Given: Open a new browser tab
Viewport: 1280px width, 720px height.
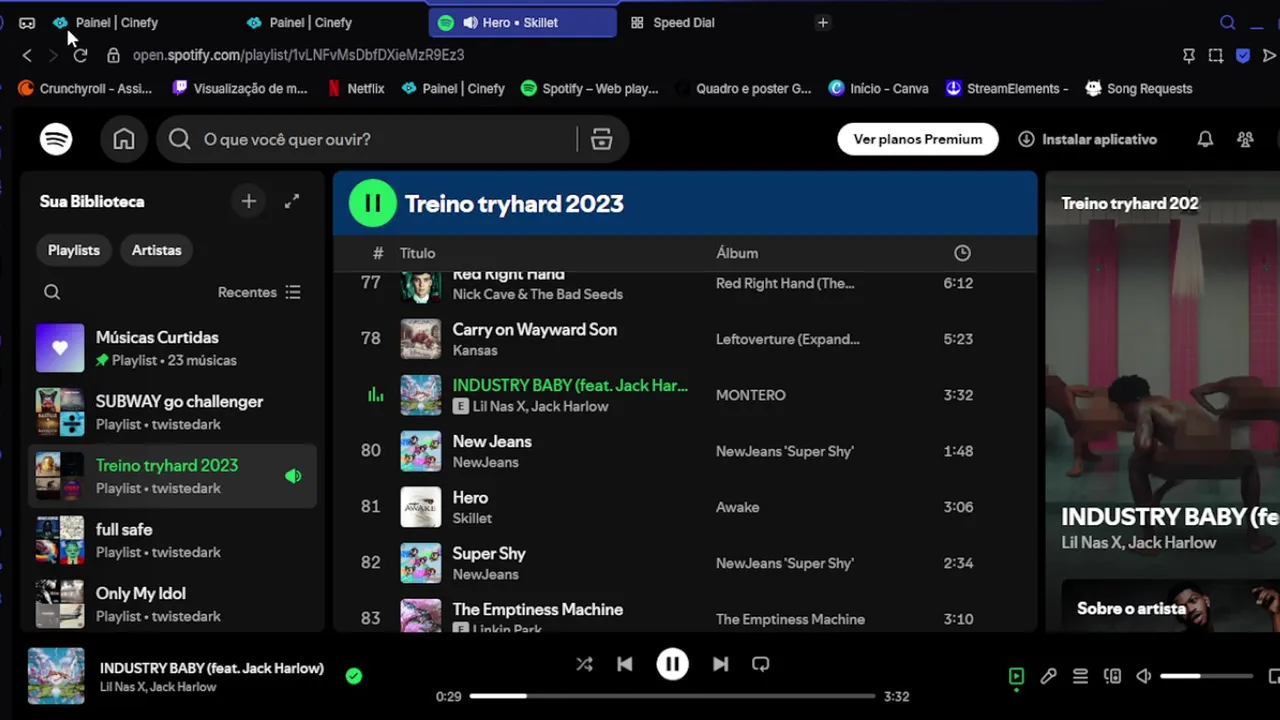Looking at the screenshot, I should coord(823,22).
